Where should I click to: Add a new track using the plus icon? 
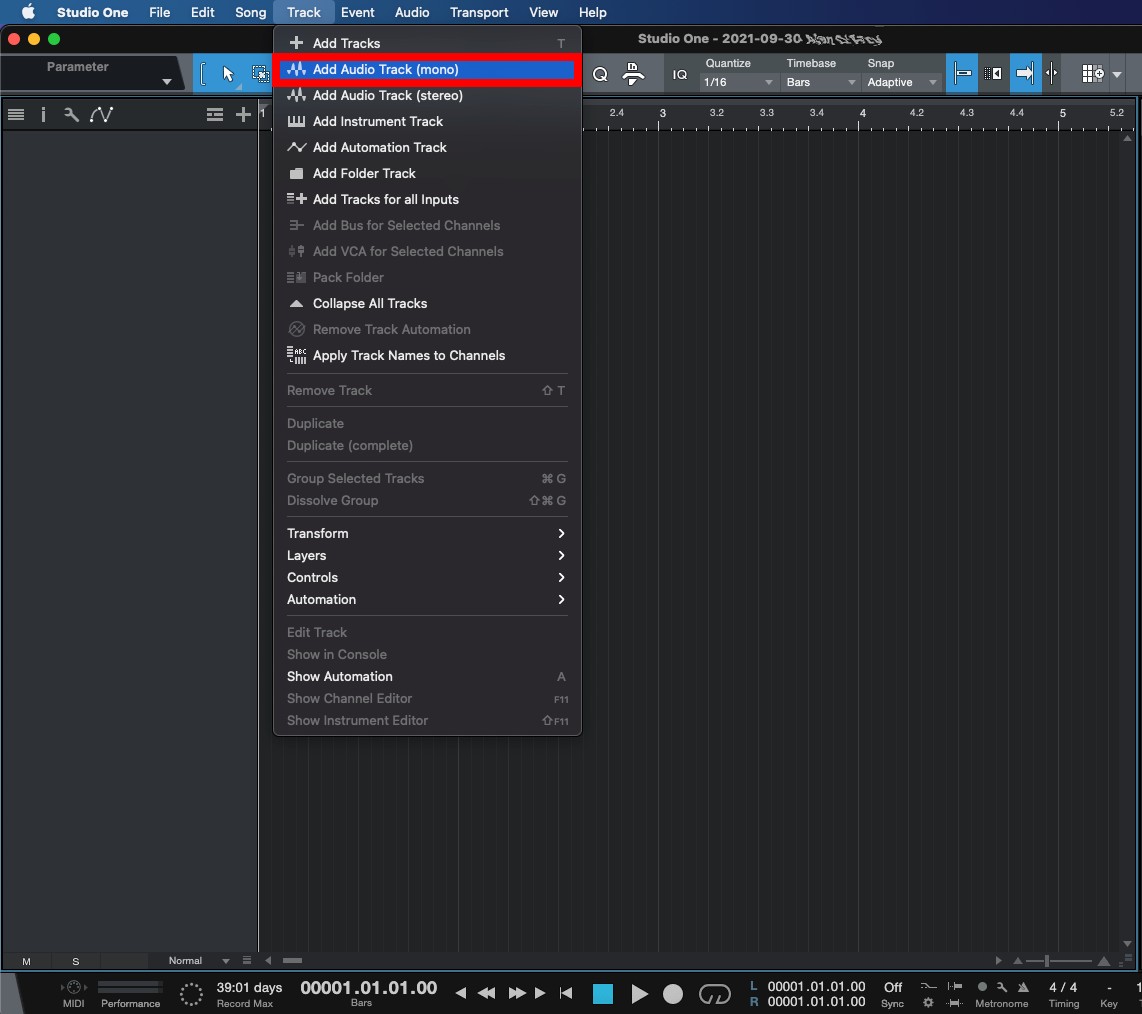243,114
